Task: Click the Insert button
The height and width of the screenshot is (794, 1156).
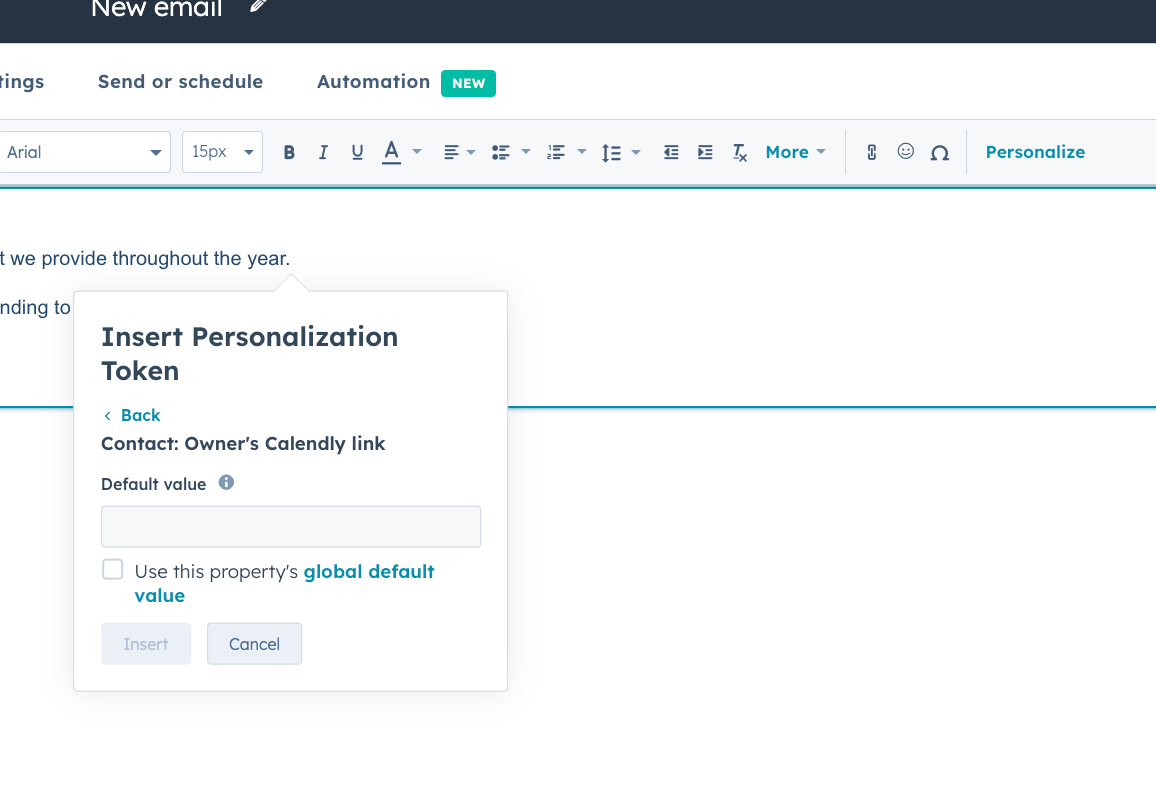Action: (x=146, y=644)
